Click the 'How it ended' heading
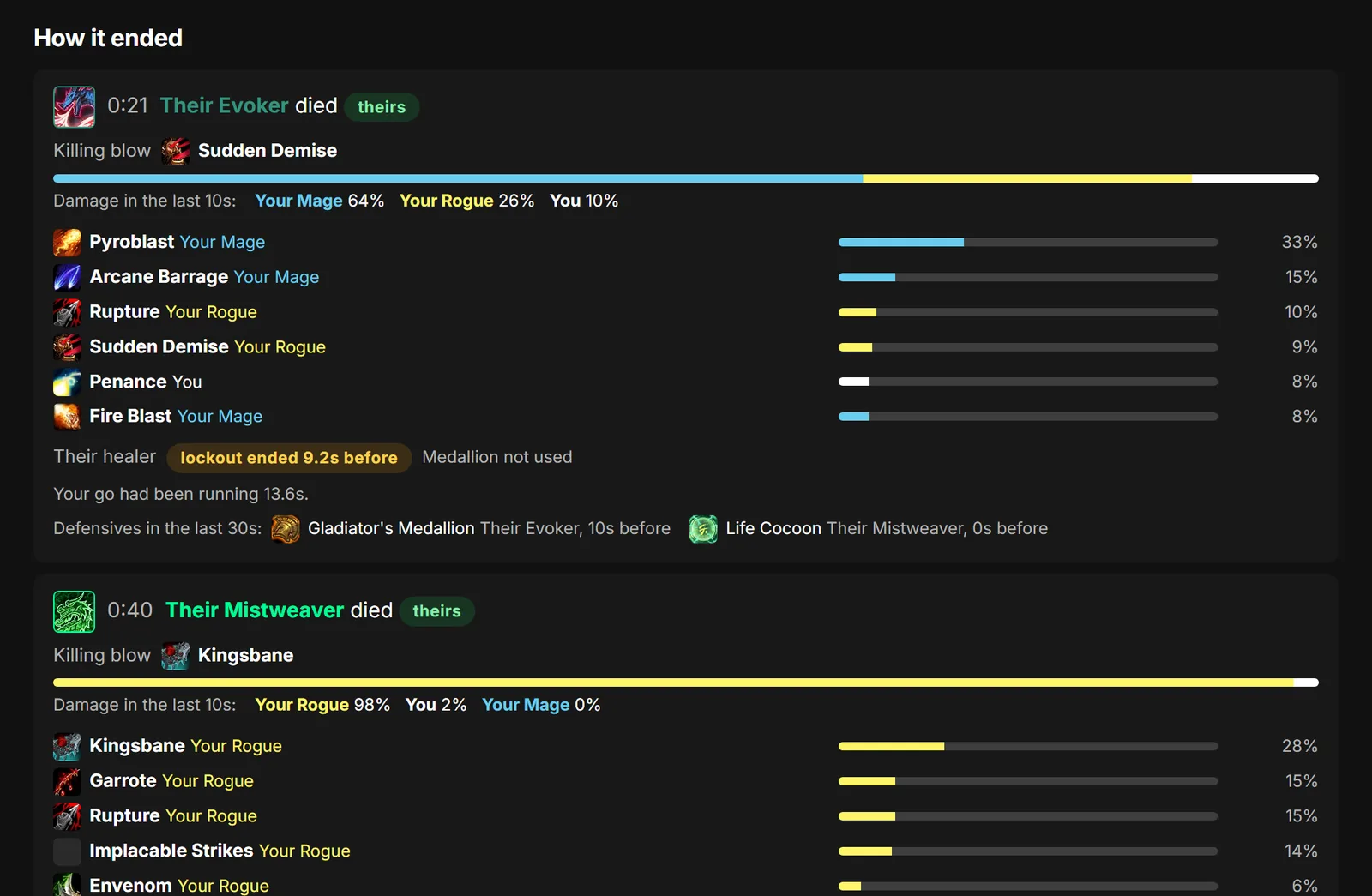 108,38
